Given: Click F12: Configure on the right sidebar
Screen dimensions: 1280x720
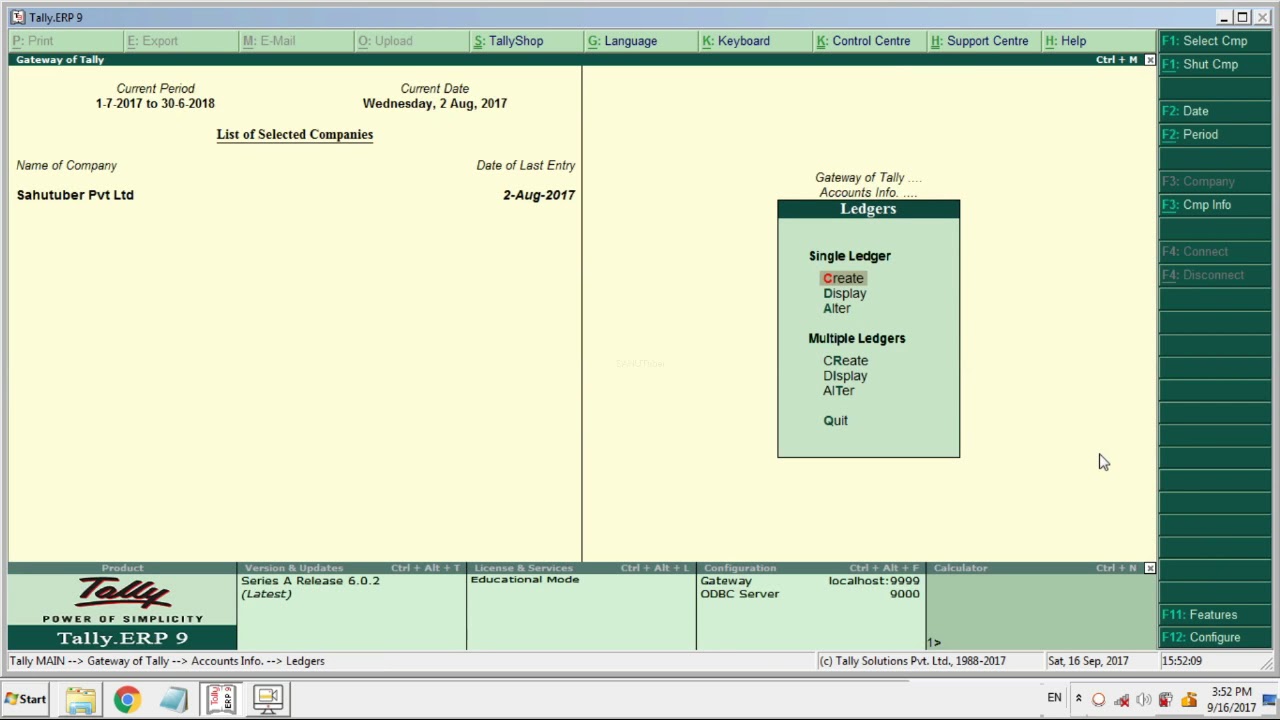Looking at the screenshot, I should 1201,637.
